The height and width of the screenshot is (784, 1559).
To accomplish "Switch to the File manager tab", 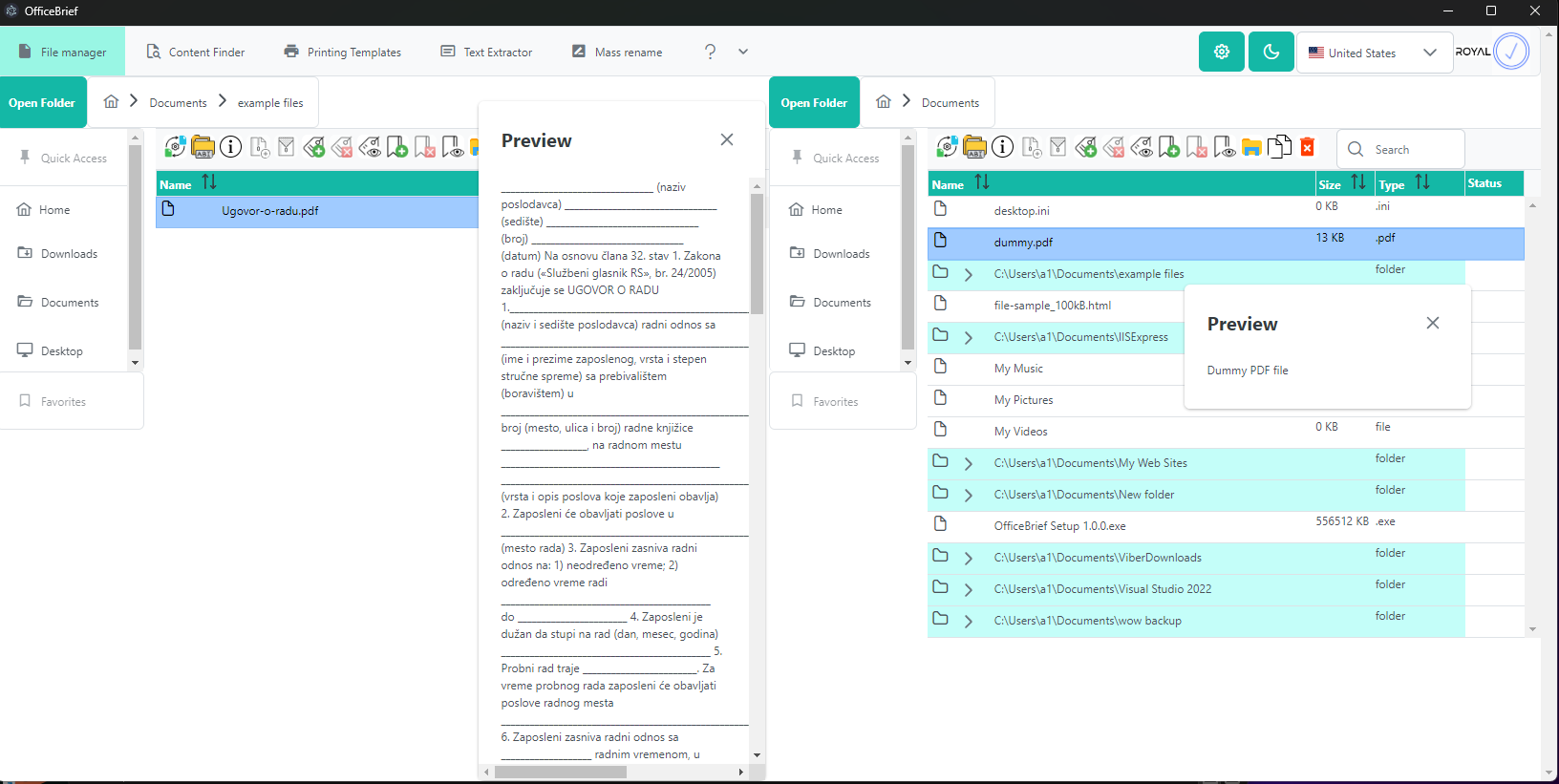I will coord(62,52).
